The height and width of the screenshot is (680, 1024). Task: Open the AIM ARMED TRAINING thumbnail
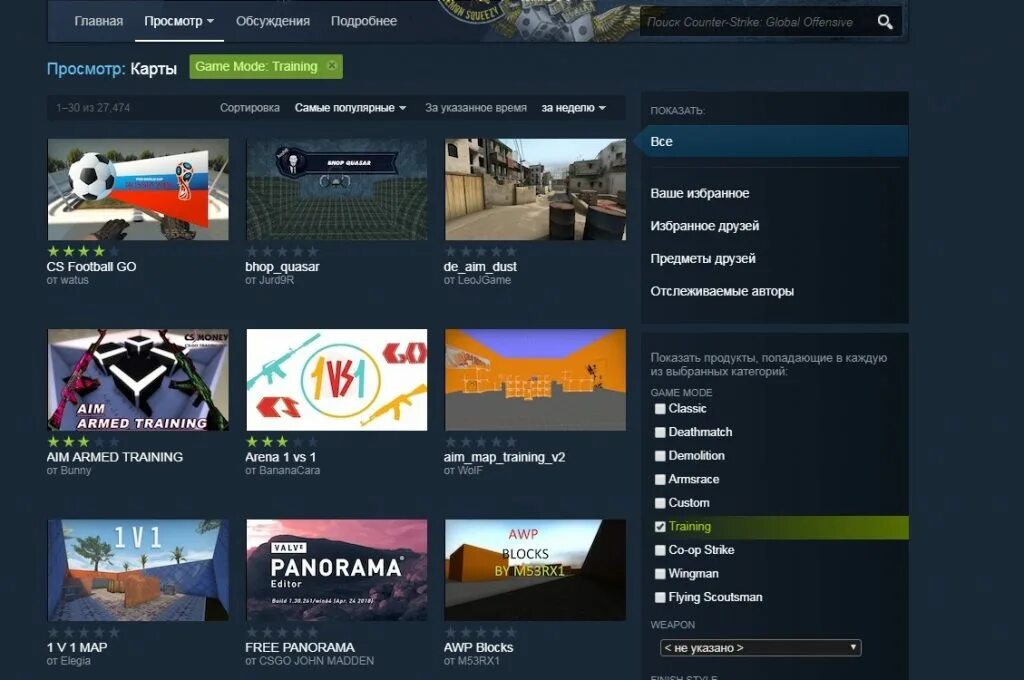coord(138,380)
